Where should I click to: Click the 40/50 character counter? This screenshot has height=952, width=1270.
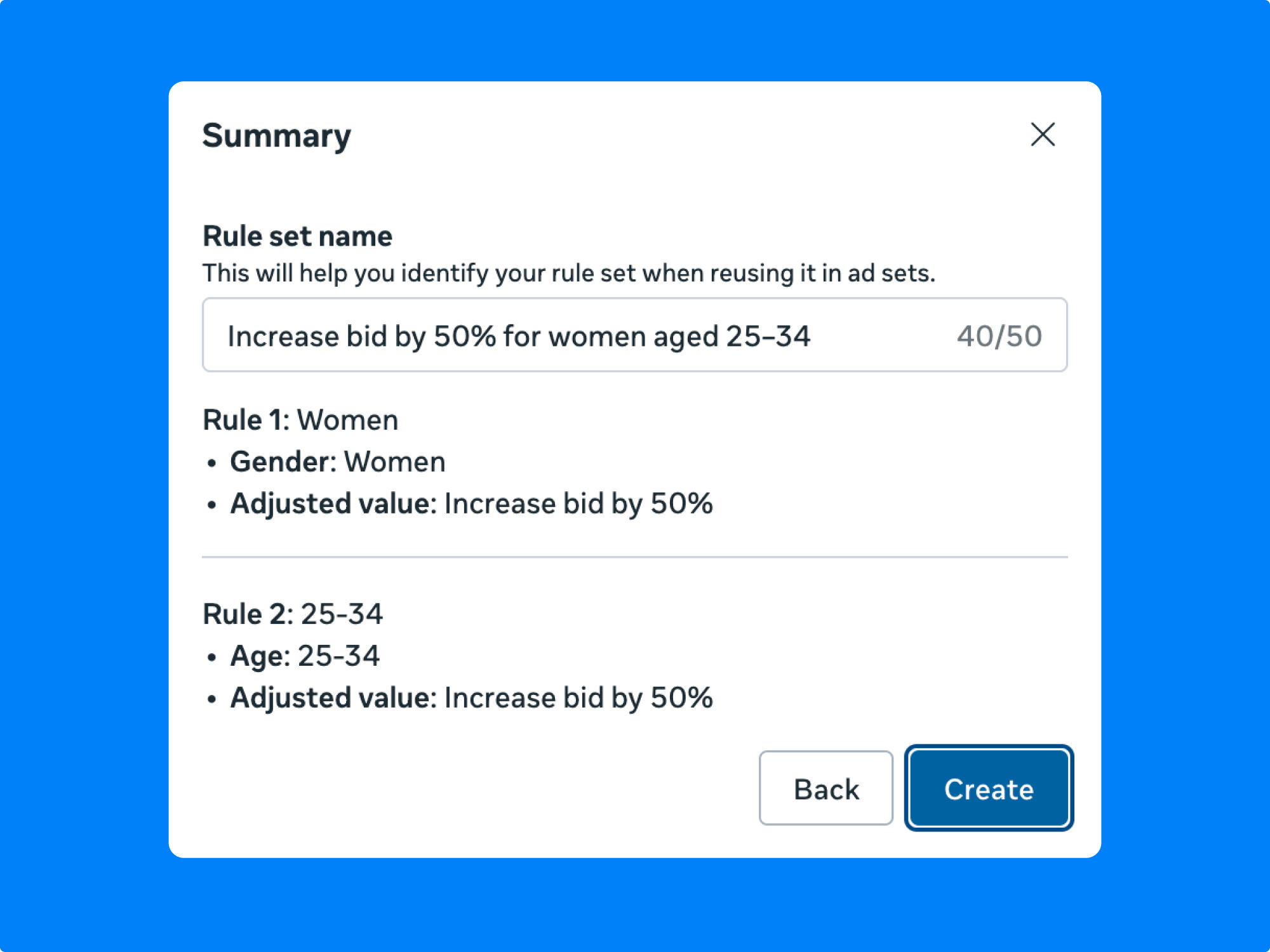(x=998, y=336)
